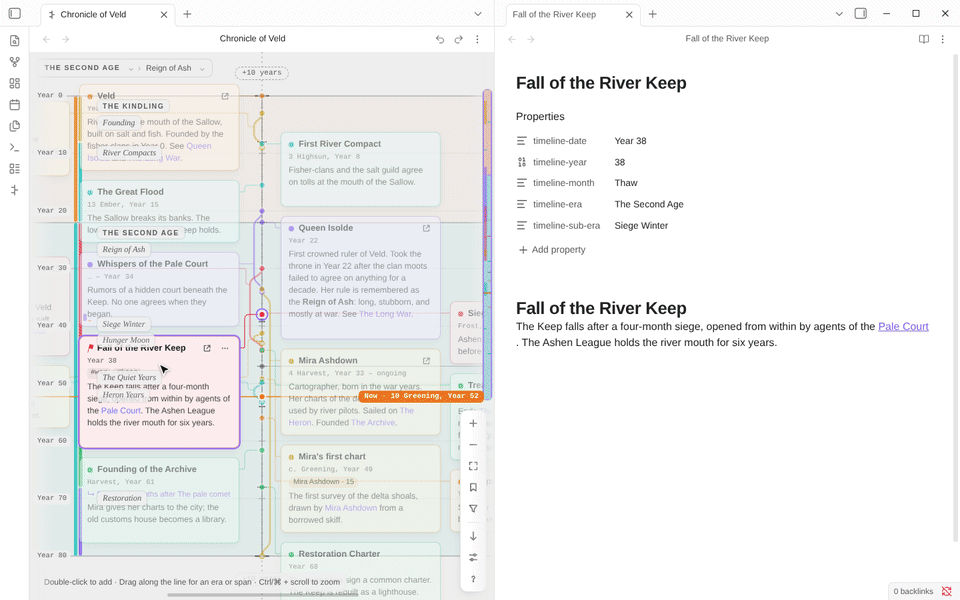Screen dimensions: 960x600
Task: Open Queen Isolde note via card icon
Action: point(426,228)
